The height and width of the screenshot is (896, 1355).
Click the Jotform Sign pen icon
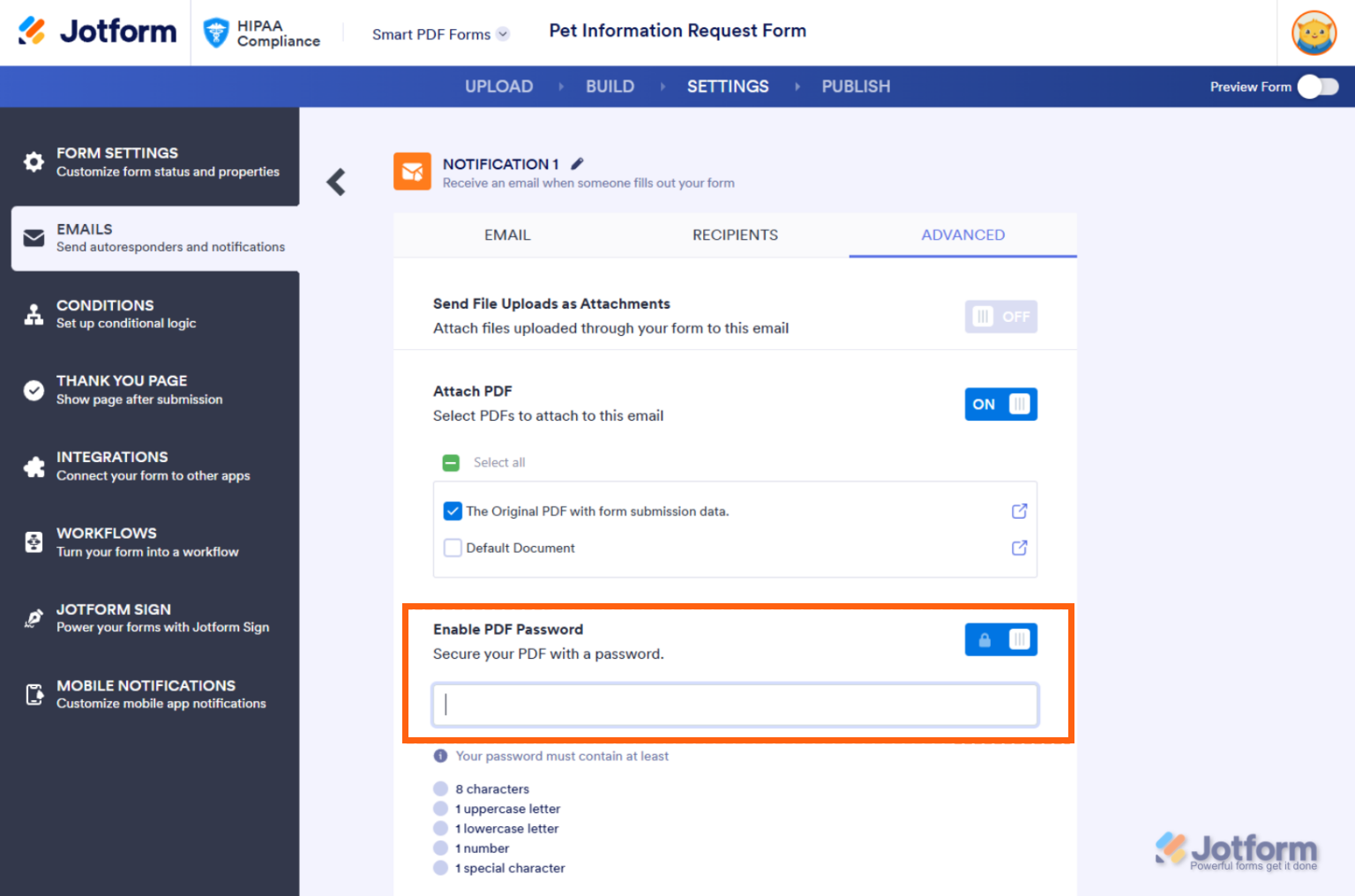click(33, 617)
